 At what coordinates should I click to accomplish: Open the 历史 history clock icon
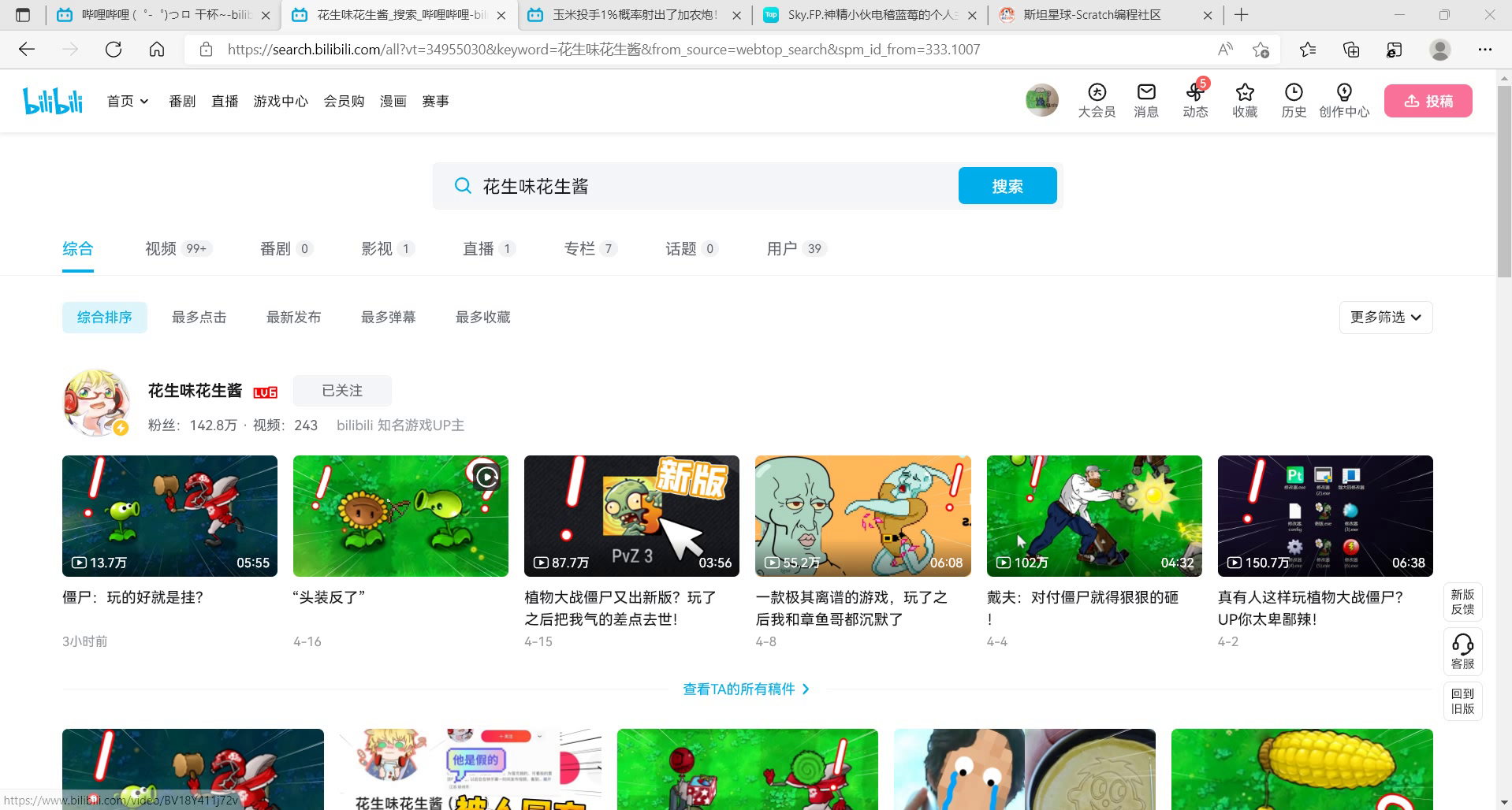point(1294,93)
